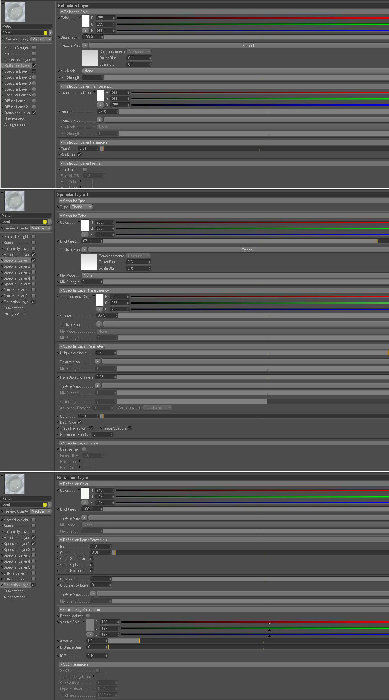Open the white color swatch in the bottom panel
Image resolution: width=389 pixels, height=700 pixels.
(x=85, y=493)
